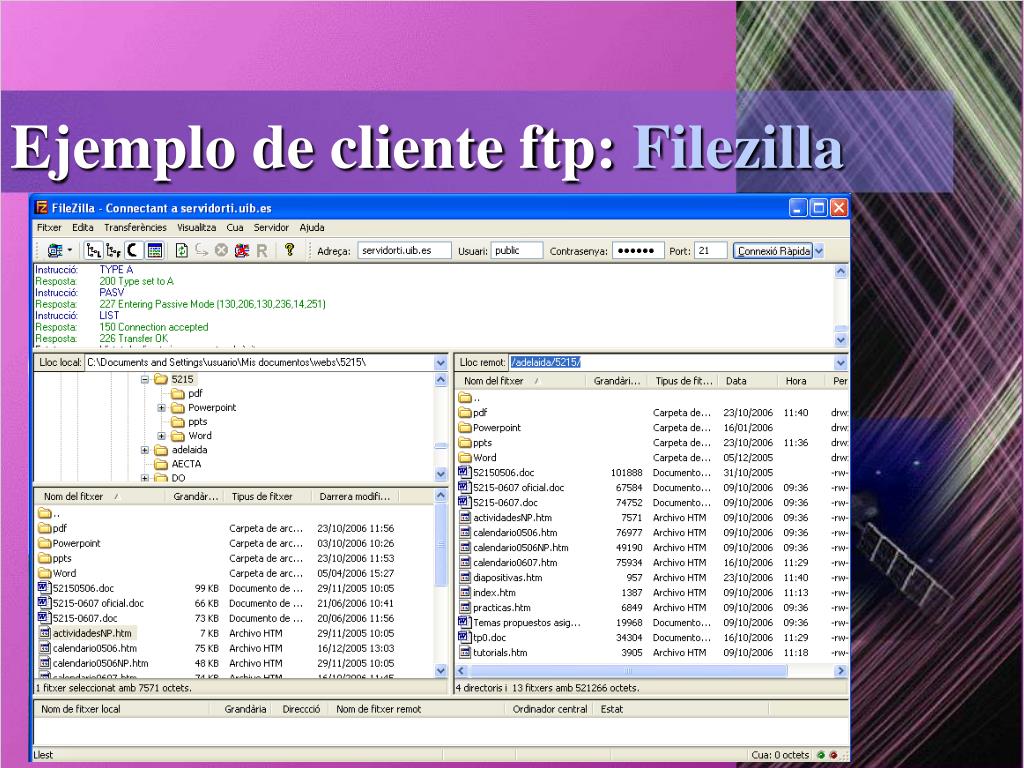
Task: Click the process queue icon
Action: click(x=201, y=251)
